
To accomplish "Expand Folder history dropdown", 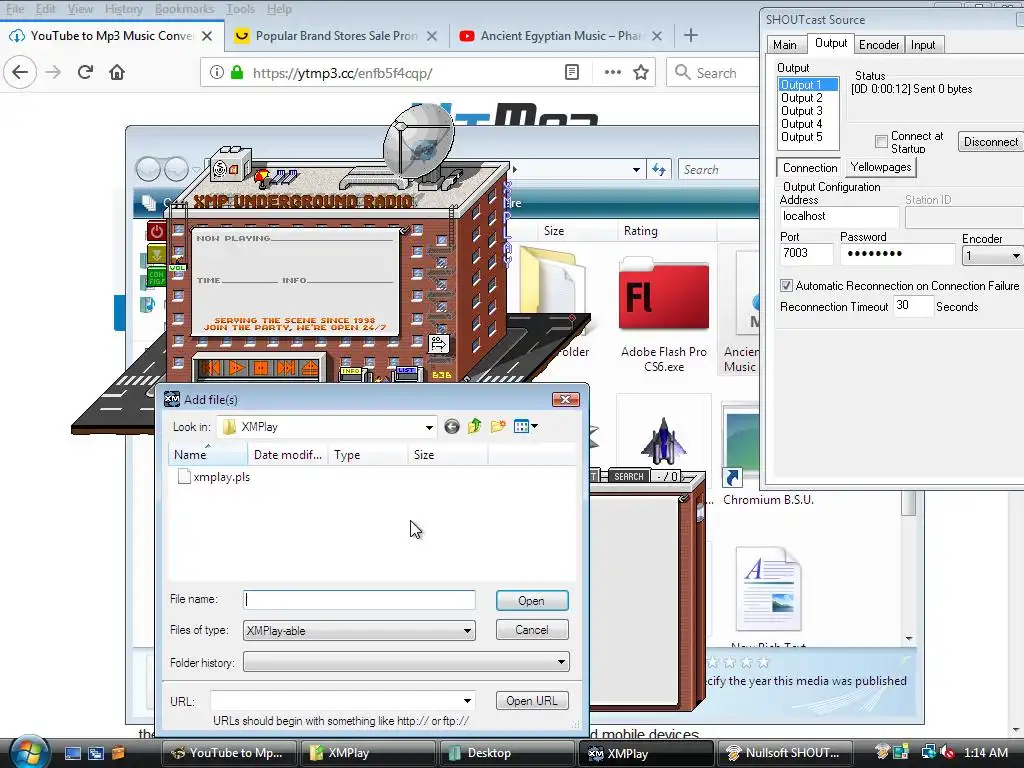I will [561, 662].
